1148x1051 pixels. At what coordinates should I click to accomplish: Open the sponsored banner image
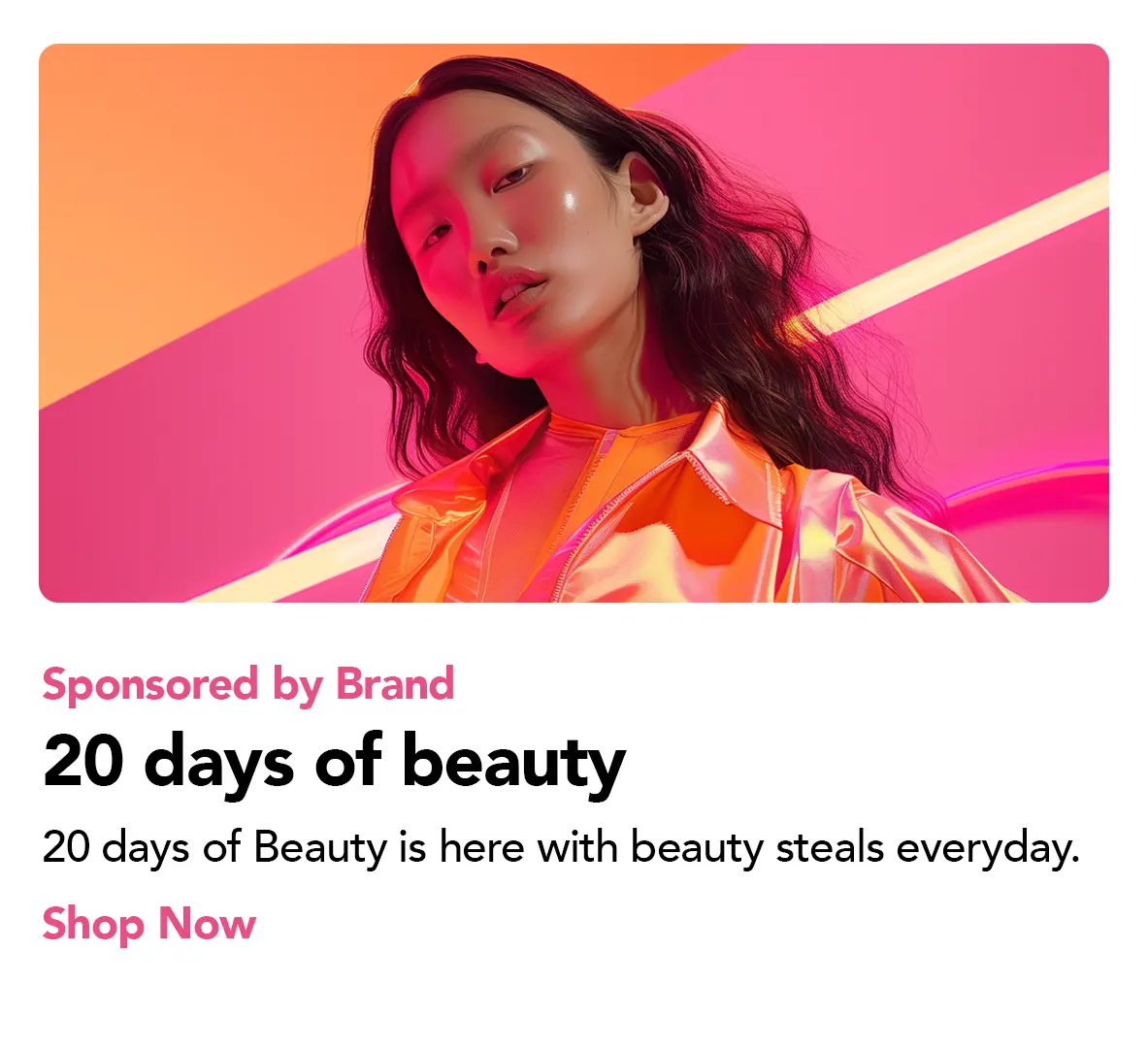pyautogui.click(x=574, y=323)
